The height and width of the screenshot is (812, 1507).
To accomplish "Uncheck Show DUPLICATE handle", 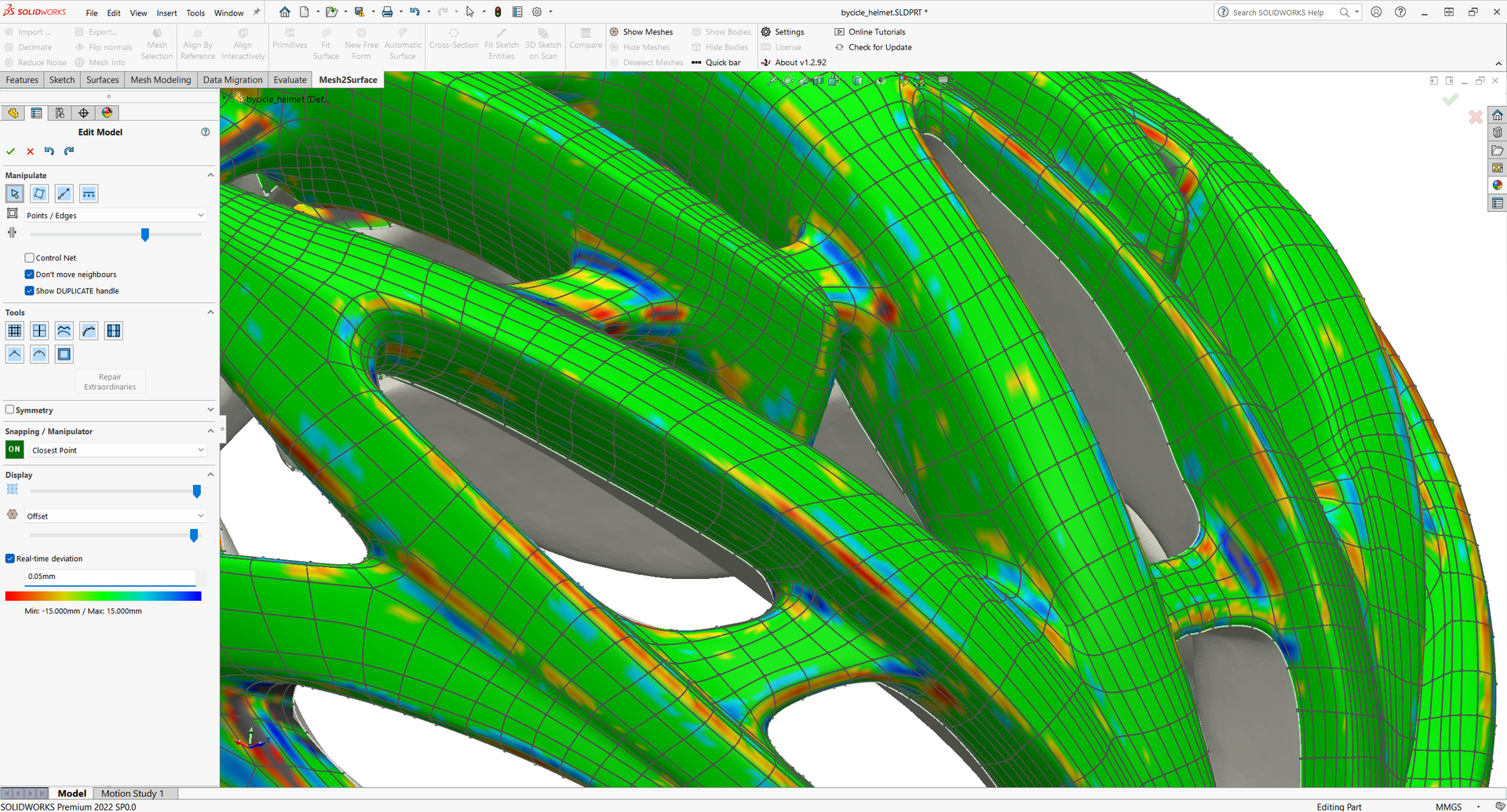I will tap(29, 290).
